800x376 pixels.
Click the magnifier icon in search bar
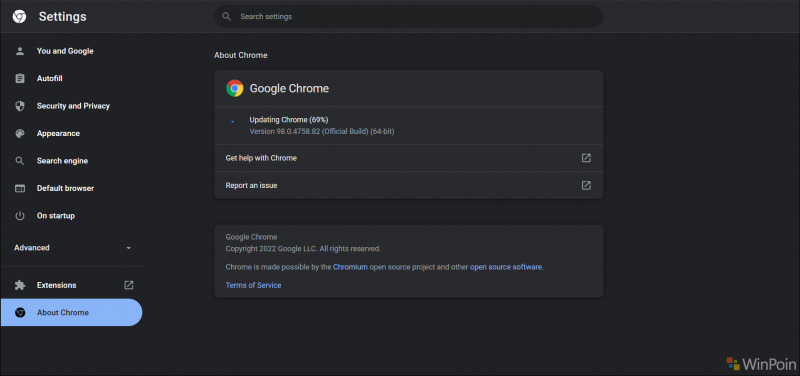point(227,17)
